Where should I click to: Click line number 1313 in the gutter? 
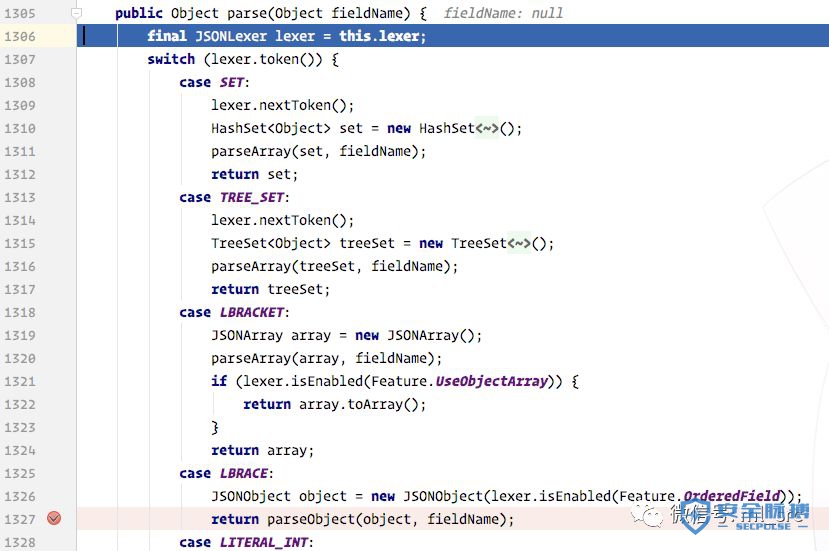(x=20, y=198)
